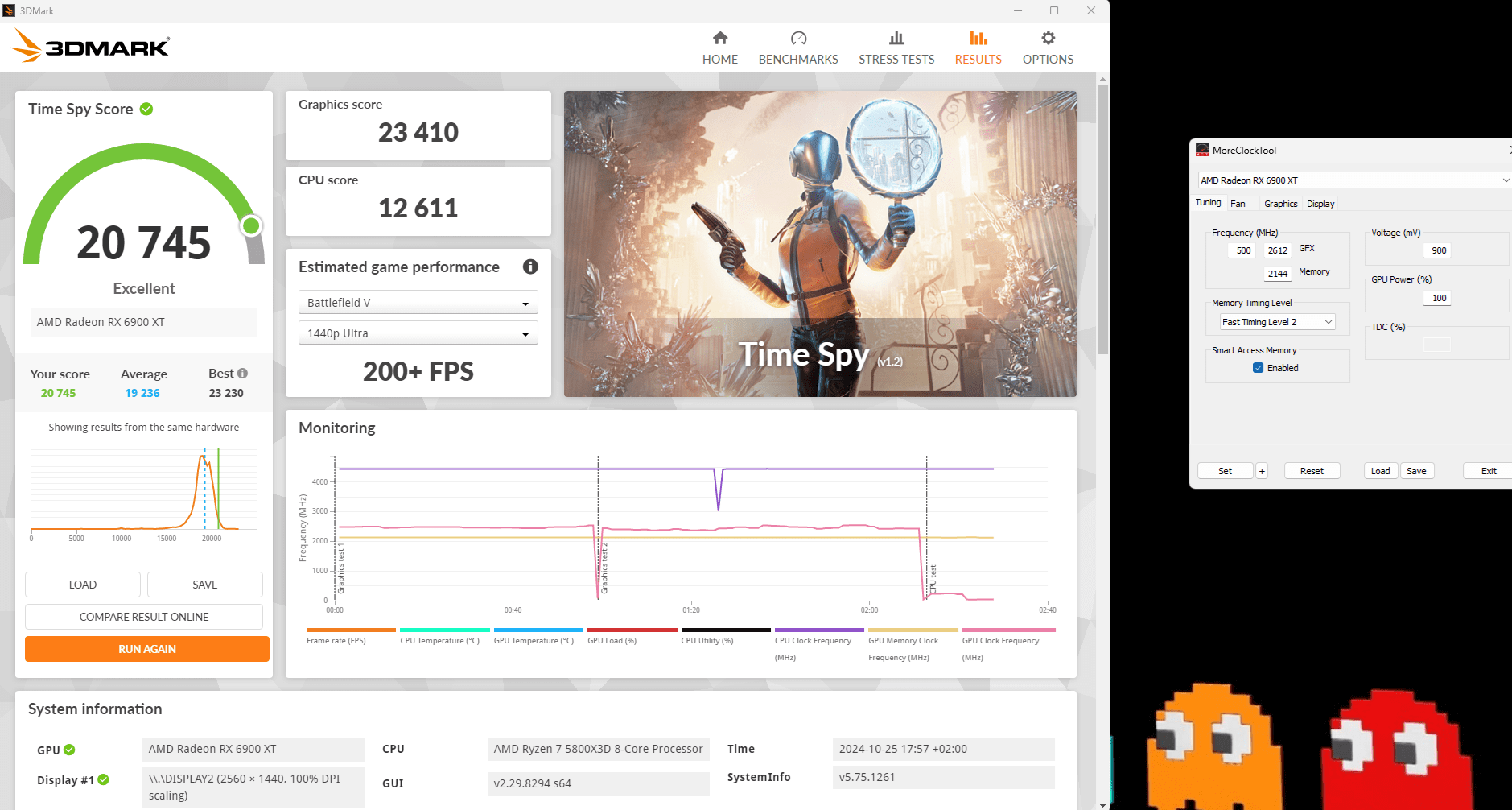Click the SAVE button in 3DMark
The image size is (1512, 810).
coord(205,585)
